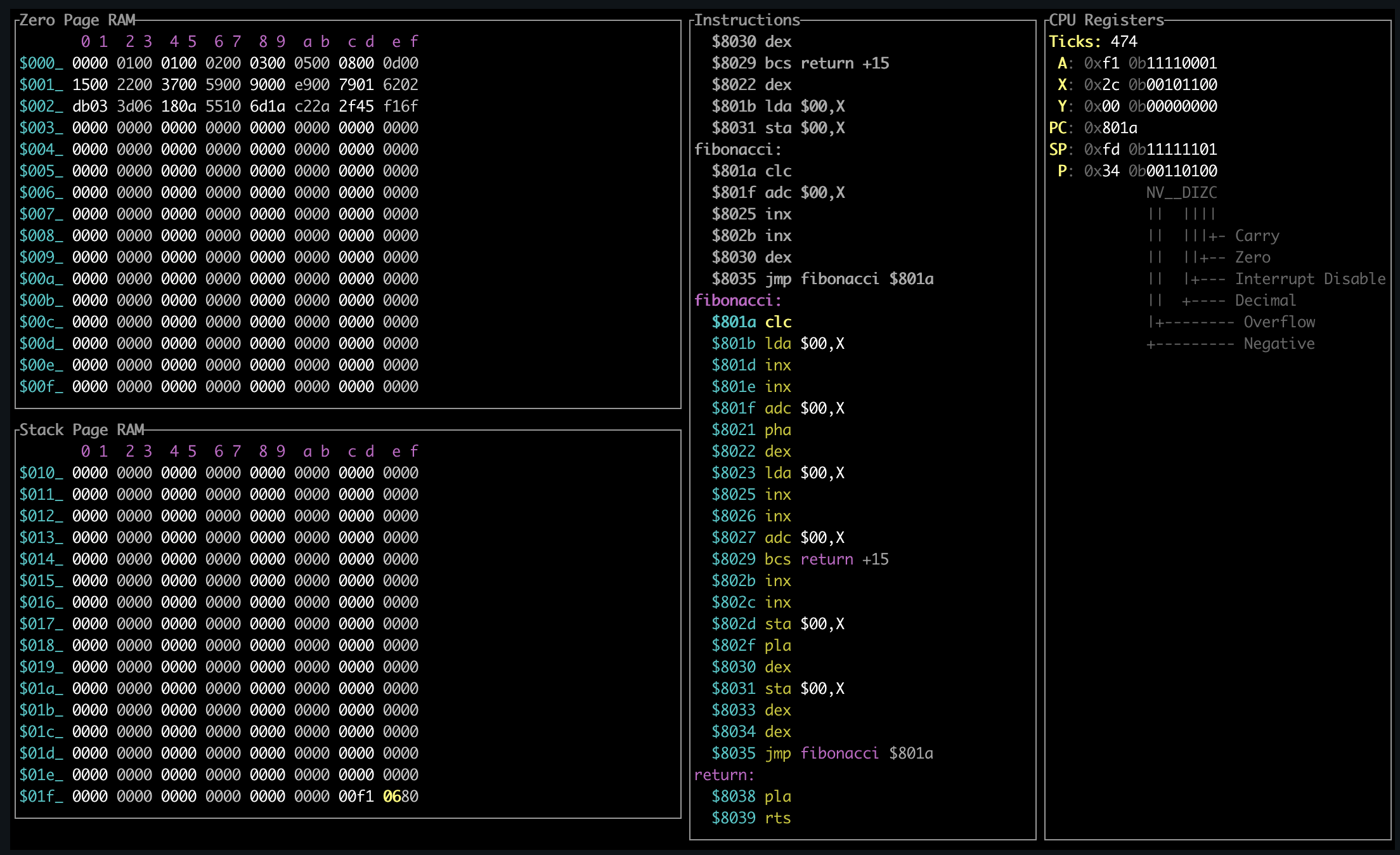Screen dimensions: 1400x855
Task: Click the Instructions panel title
Action: [747, 20]
